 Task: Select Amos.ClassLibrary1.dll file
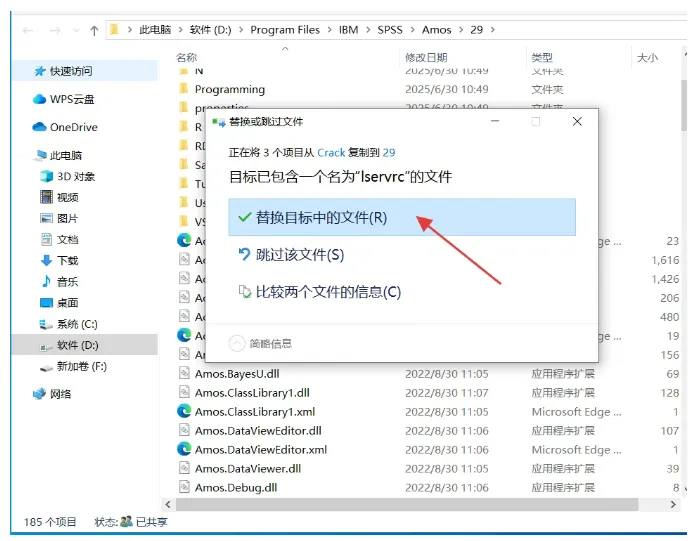252,393
